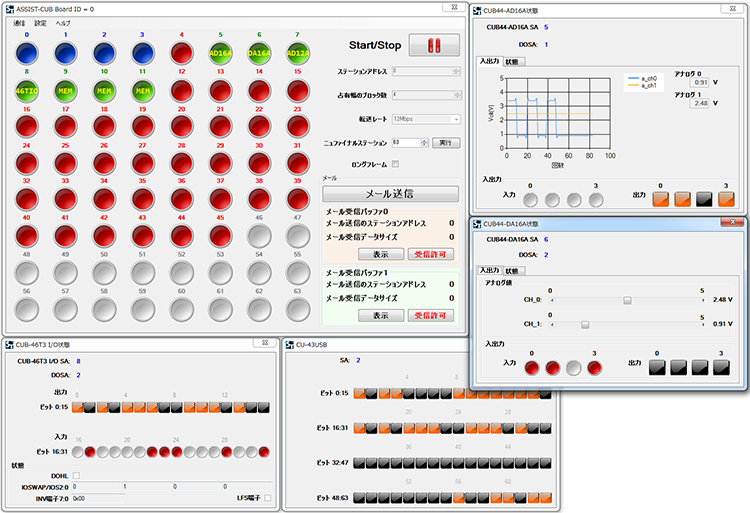The height and width of the screenshot is (513, 750).
Task: Toggle output bit 0 in CUB-46T3 window
Action: click(77, 407)
